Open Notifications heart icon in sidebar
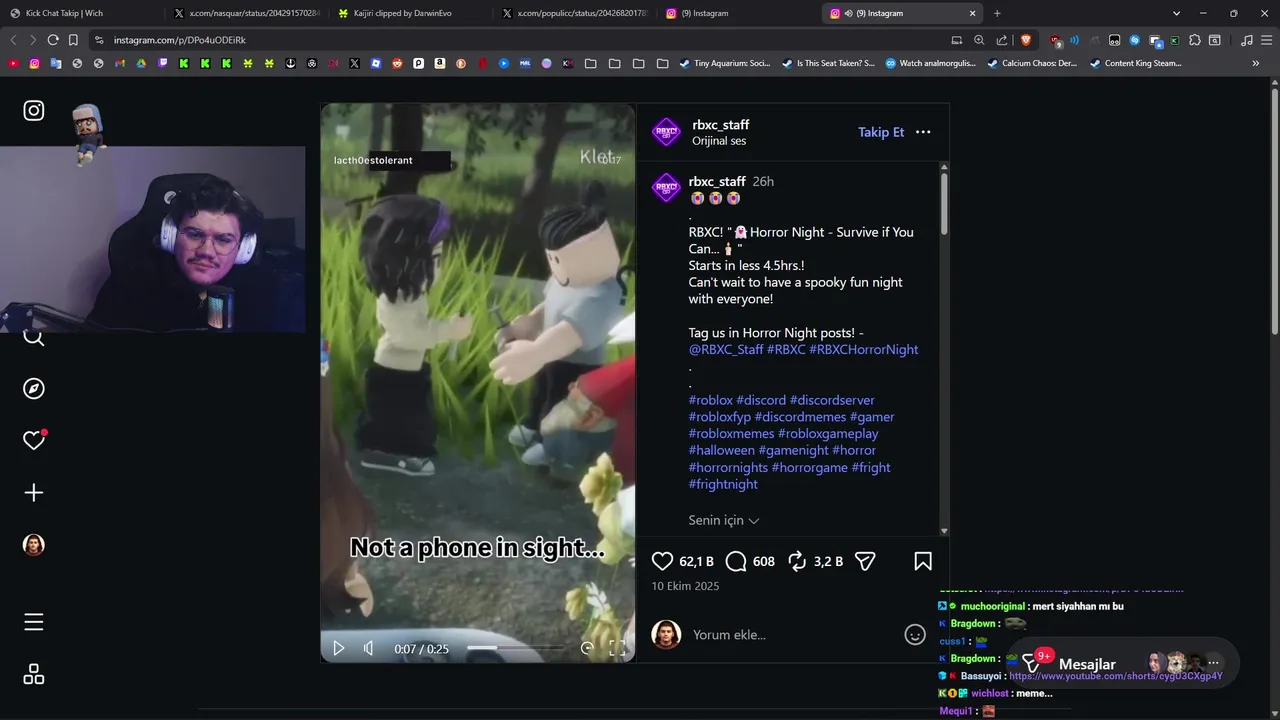 click(34, 440)
